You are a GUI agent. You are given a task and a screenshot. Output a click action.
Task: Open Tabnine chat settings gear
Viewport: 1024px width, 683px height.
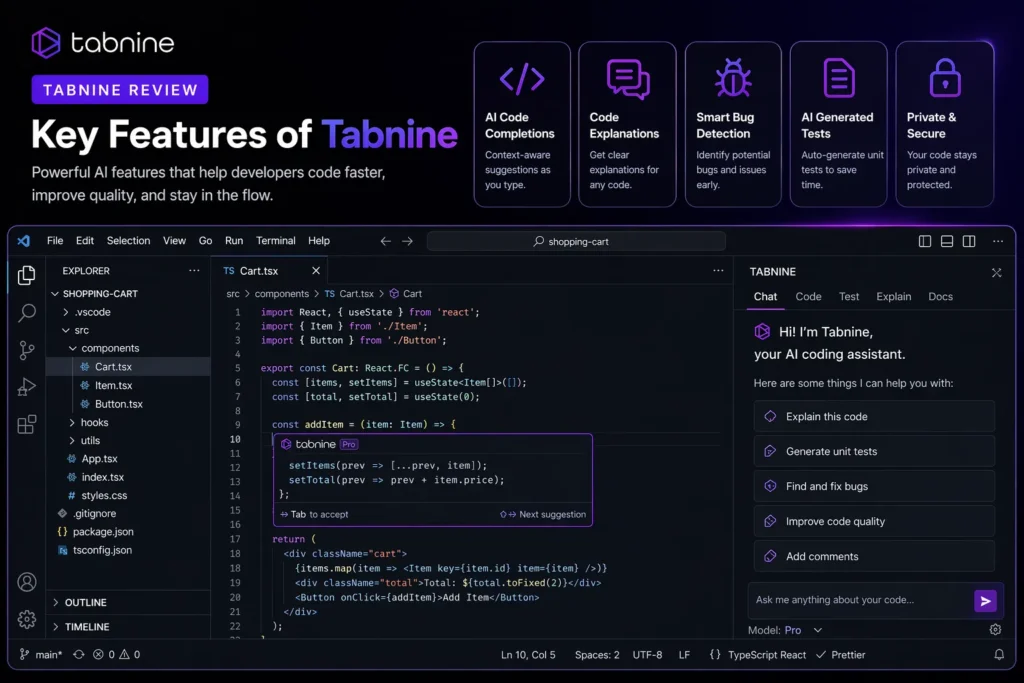pyautogui.click(x=995, y=629)
